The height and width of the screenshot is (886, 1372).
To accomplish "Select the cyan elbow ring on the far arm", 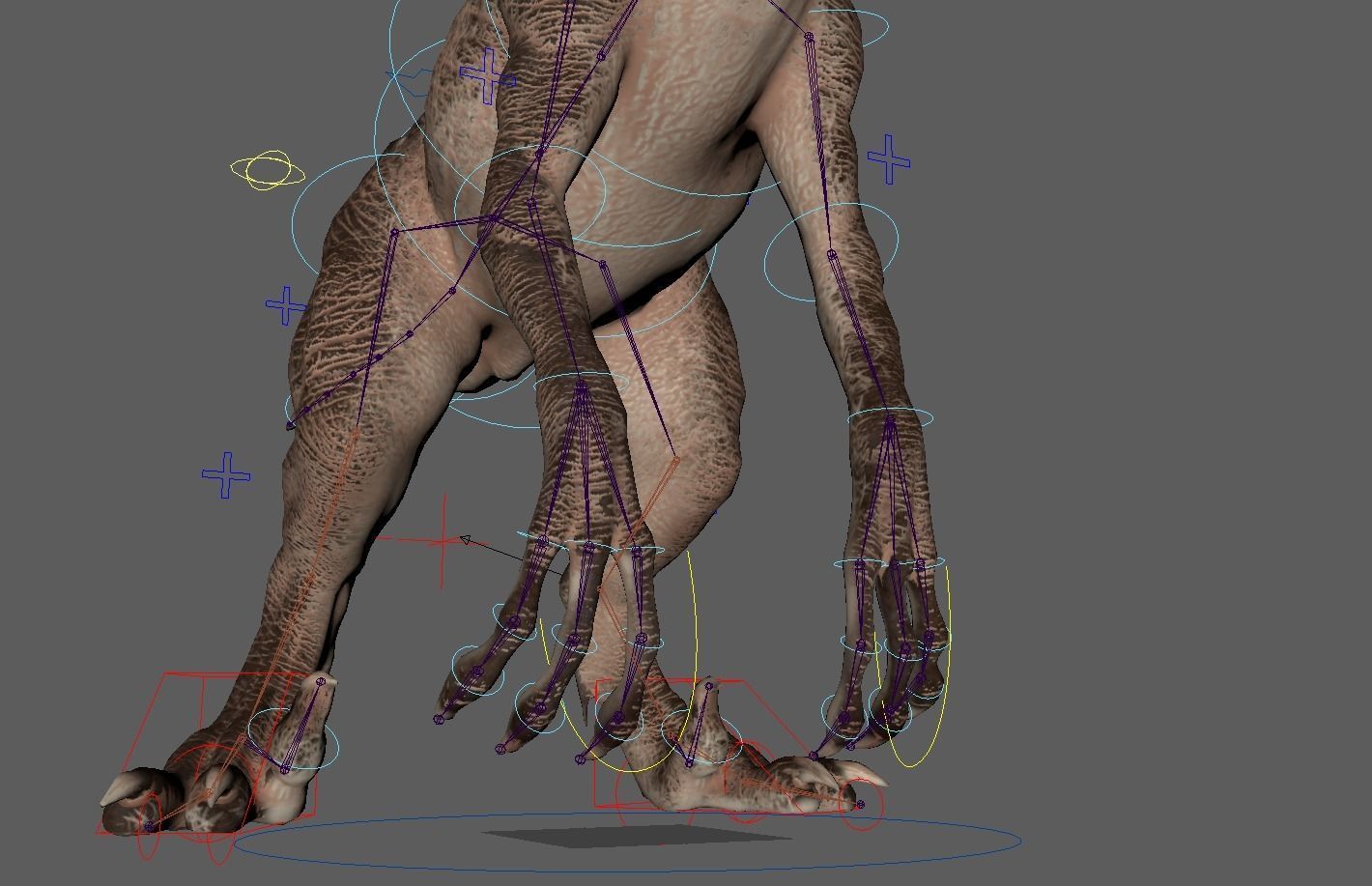I will point(831,253).
